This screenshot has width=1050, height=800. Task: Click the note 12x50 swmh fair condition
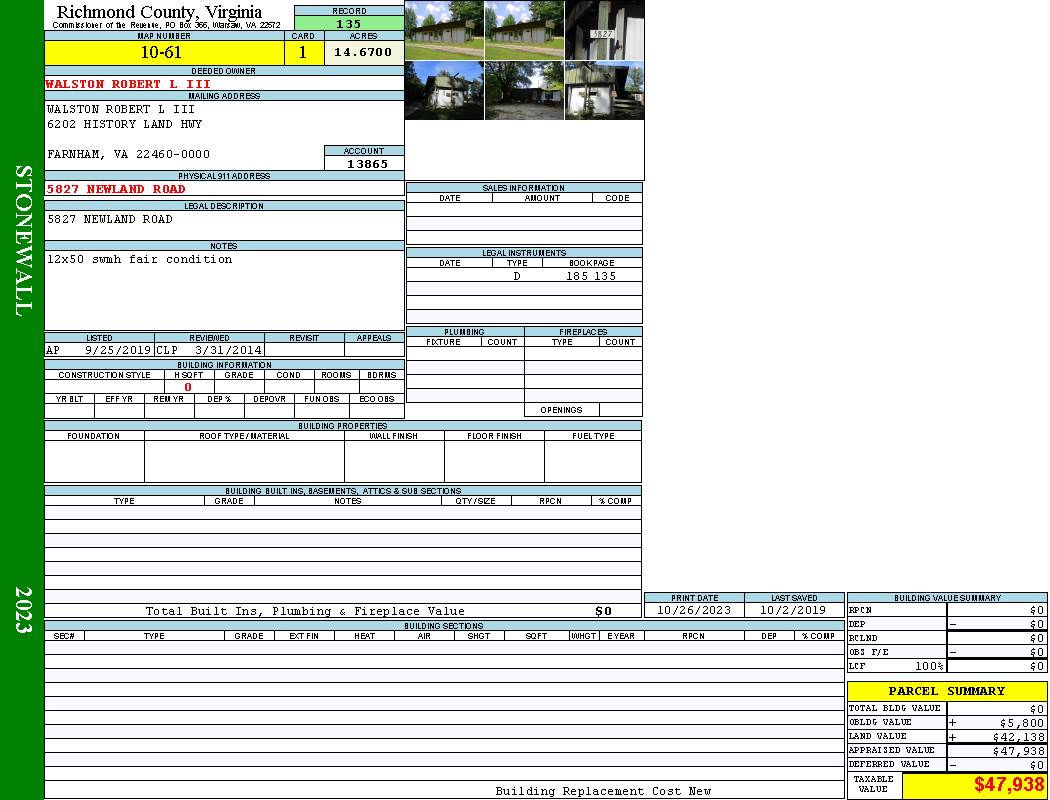coord(139,259)
